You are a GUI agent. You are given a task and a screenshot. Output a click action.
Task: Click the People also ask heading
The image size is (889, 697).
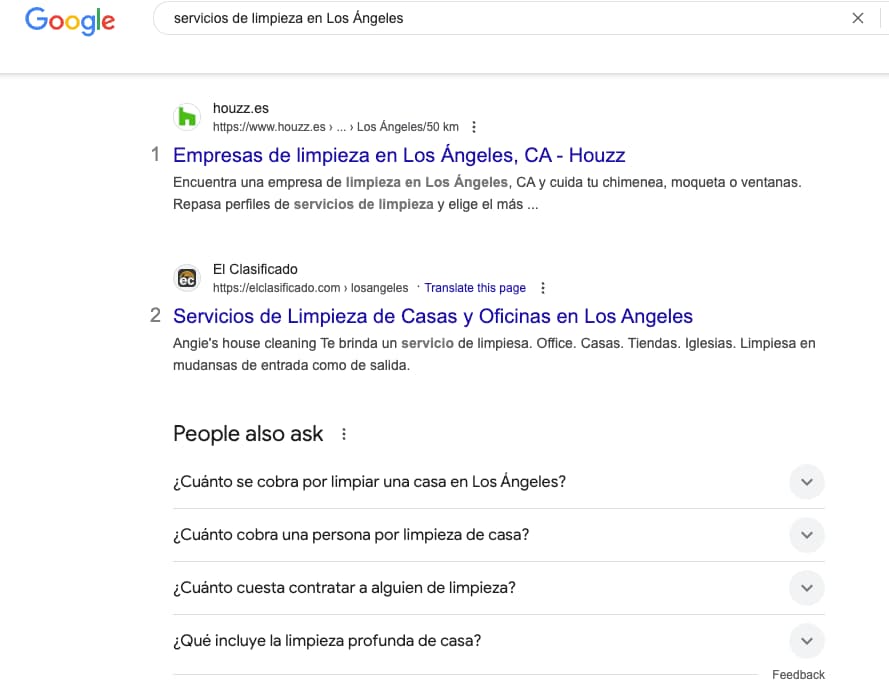[x=248, y=434]
